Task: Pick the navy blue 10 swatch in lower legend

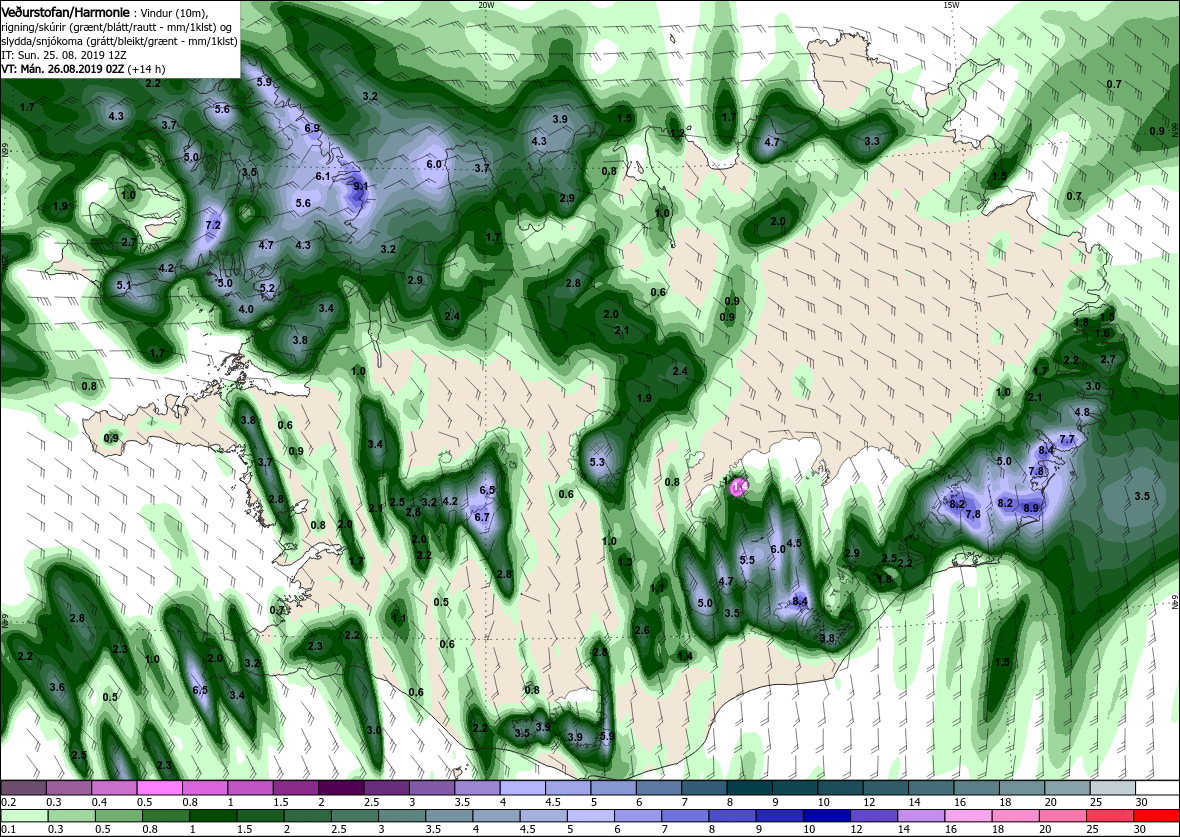Action: click(x=825, y=817)
